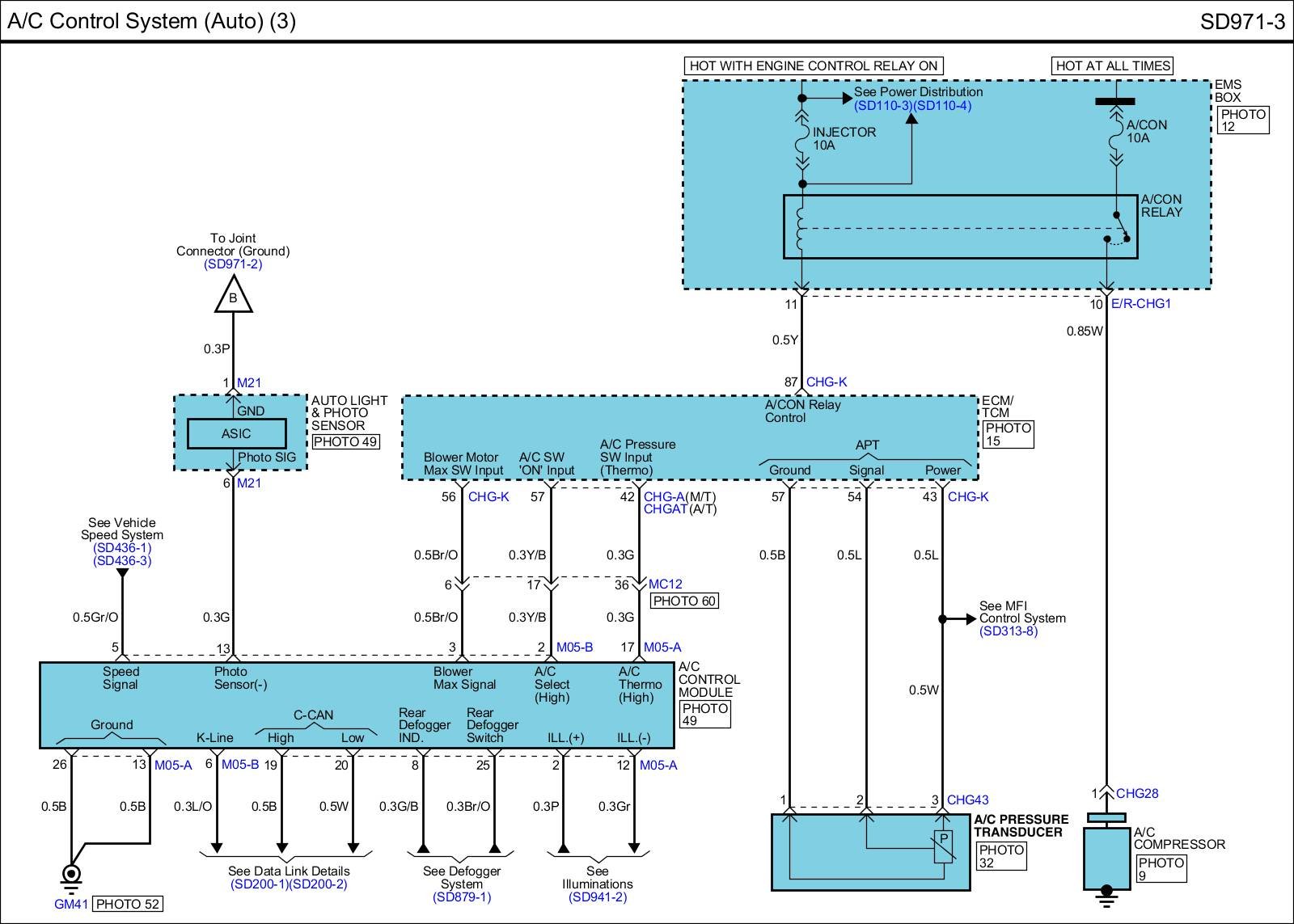The image size is (1294, 924).
Task: View PHOTO 15 for the ECM/TCM
Action: coord(1008,434)
